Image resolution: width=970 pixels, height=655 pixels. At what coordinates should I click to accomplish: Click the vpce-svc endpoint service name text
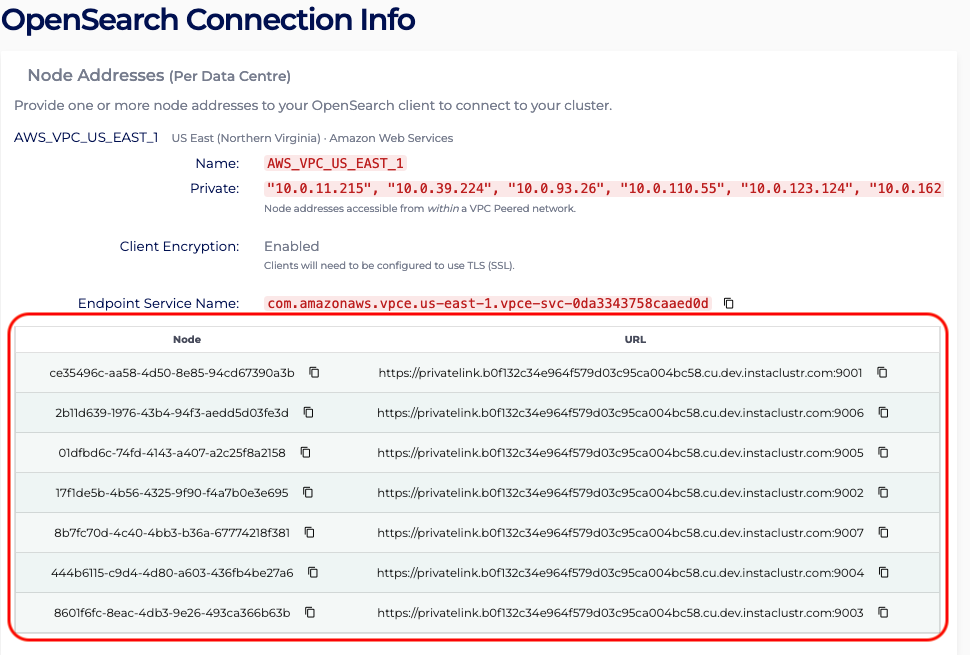click(x=488, y=303)
